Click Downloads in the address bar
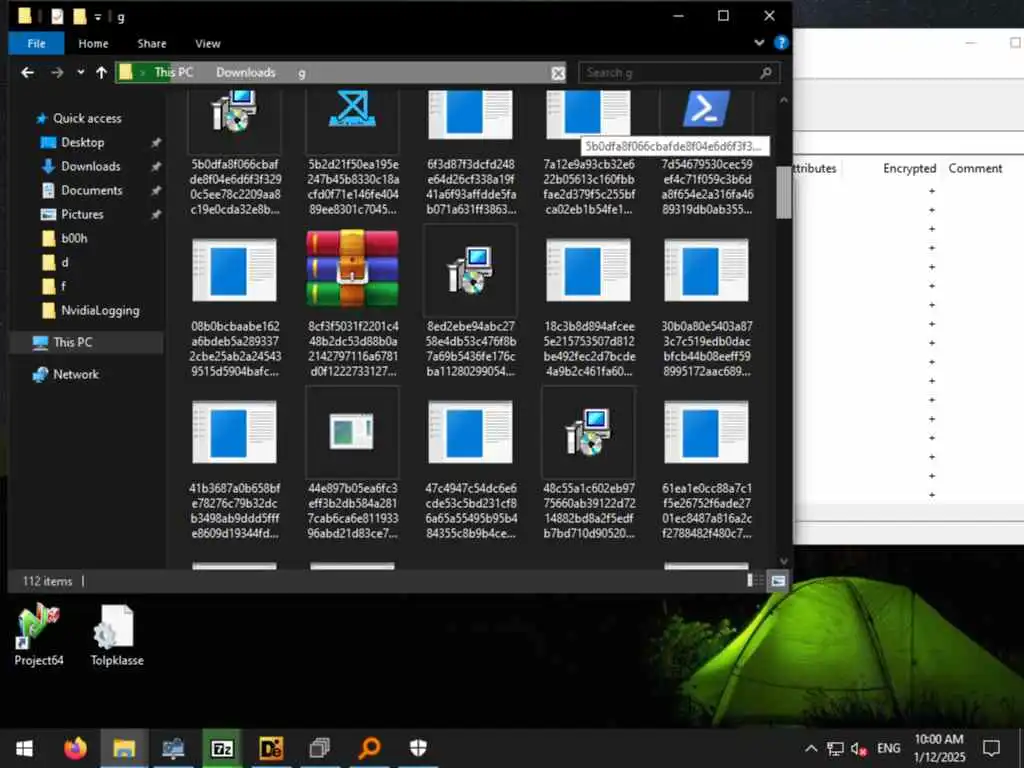The width and height of the screenshot is (1024, 768). pos(246,72)
